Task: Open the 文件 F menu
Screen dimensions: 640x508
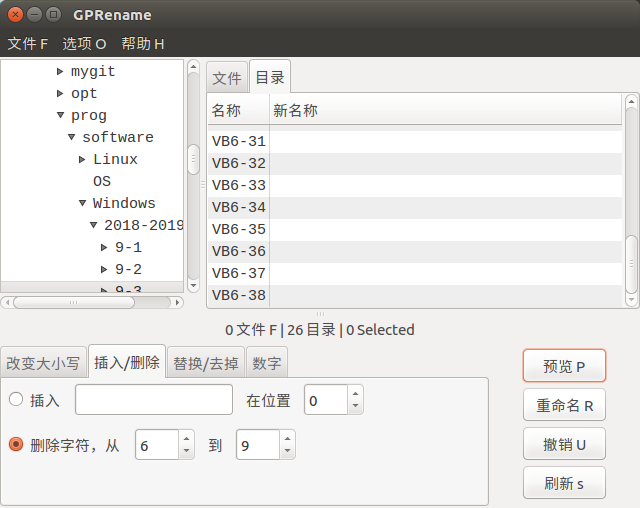Action: coord(28,44)
